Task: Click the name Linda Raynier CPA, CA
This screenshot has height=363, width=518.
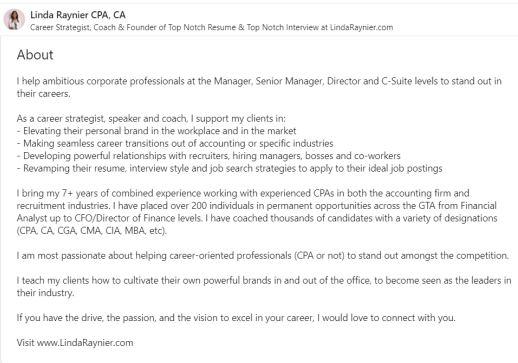Action: pos(78,15)
